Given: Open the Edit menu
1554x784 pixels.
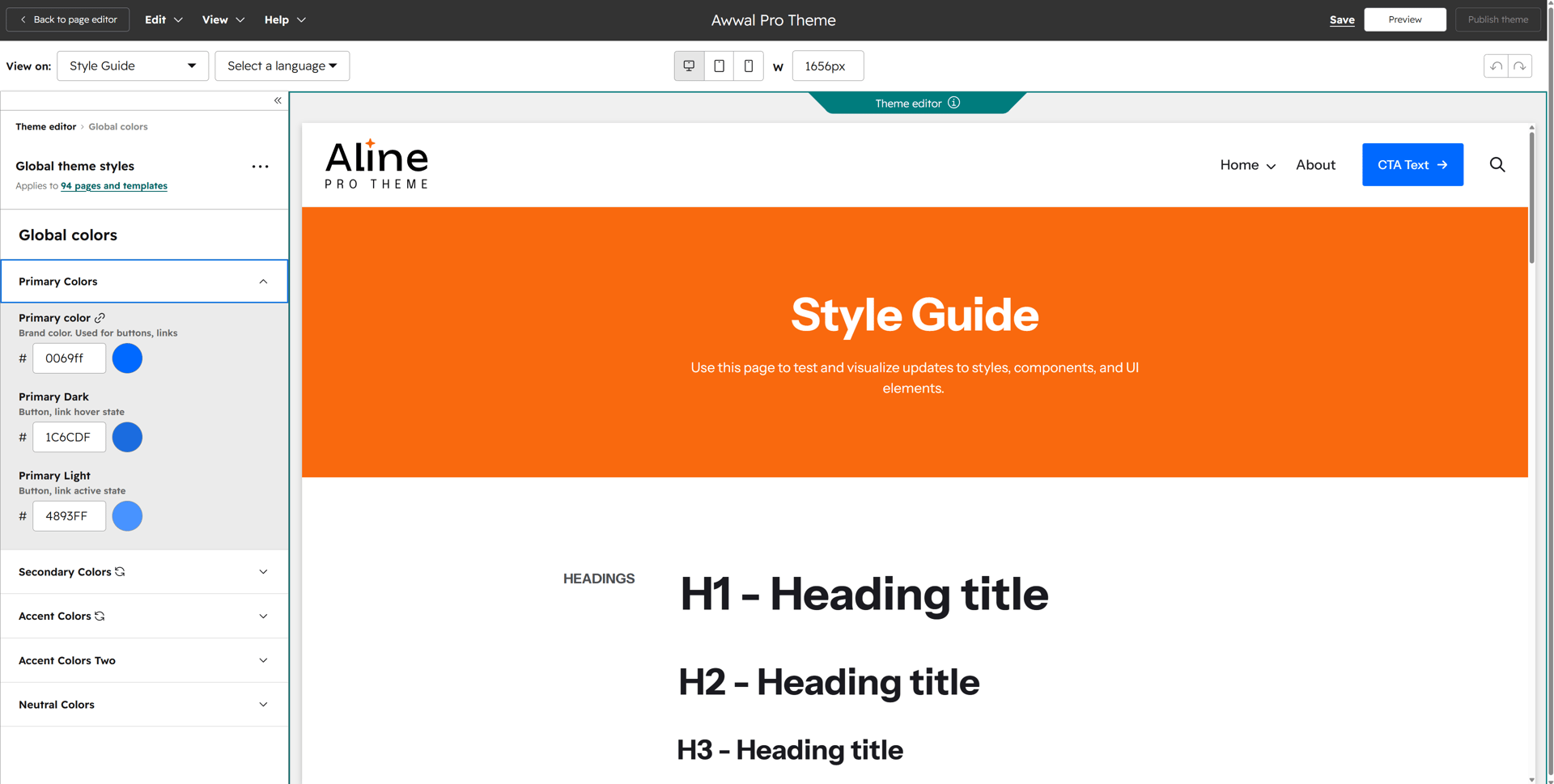Looking at the screenshot, I should click(163, 19).
